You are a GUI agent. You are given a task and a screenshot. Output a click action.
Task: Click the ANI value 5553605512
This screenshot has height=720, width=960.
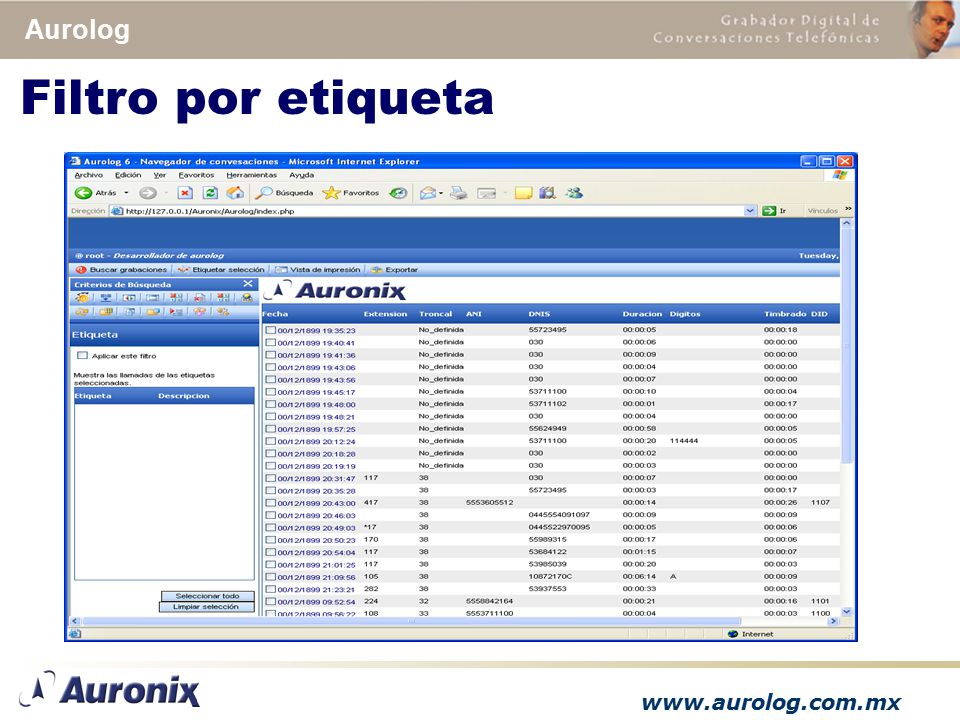(x=489, y=503)
